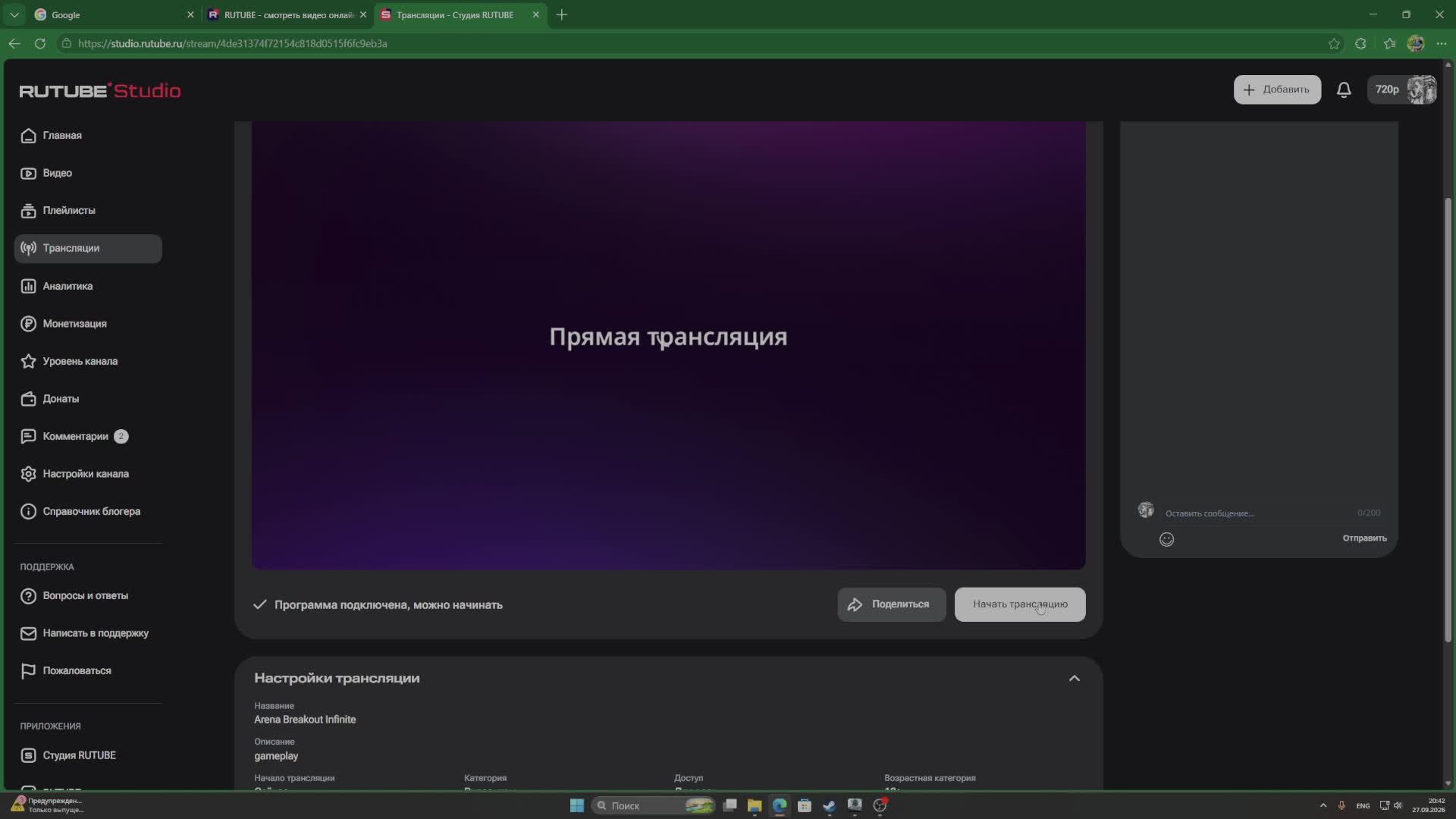Open browser favorites list icon

pos(1389,44)
